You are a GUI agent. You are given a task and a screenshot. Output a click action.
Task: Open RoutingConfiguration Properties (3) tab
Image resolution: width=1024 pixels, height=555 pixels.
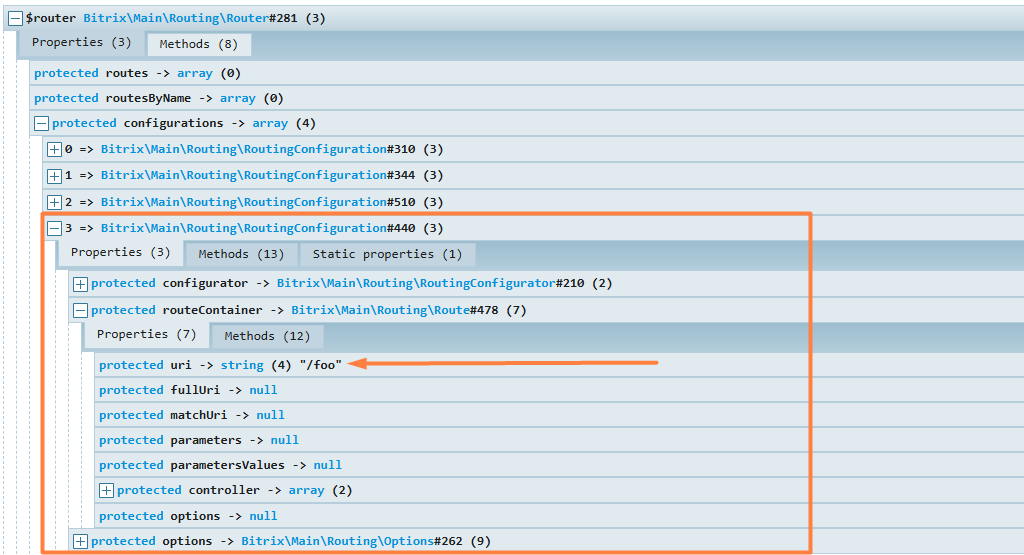pos(120,253)
